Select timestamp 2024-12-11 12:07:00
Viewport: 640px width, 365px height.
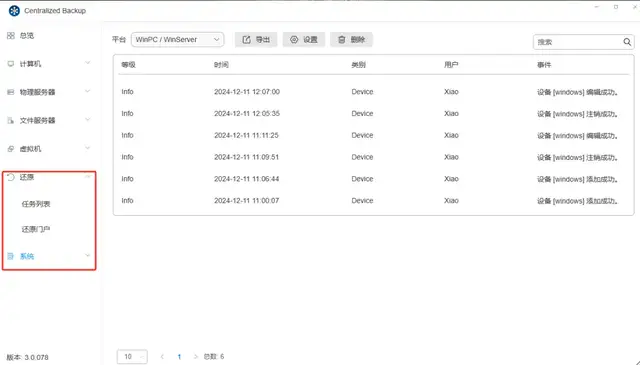click(247, 92)
